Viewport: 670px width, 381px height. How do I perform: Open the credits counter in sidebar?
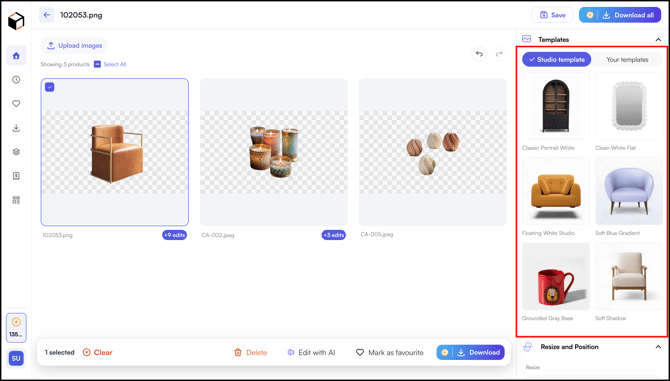click(16, 328)
